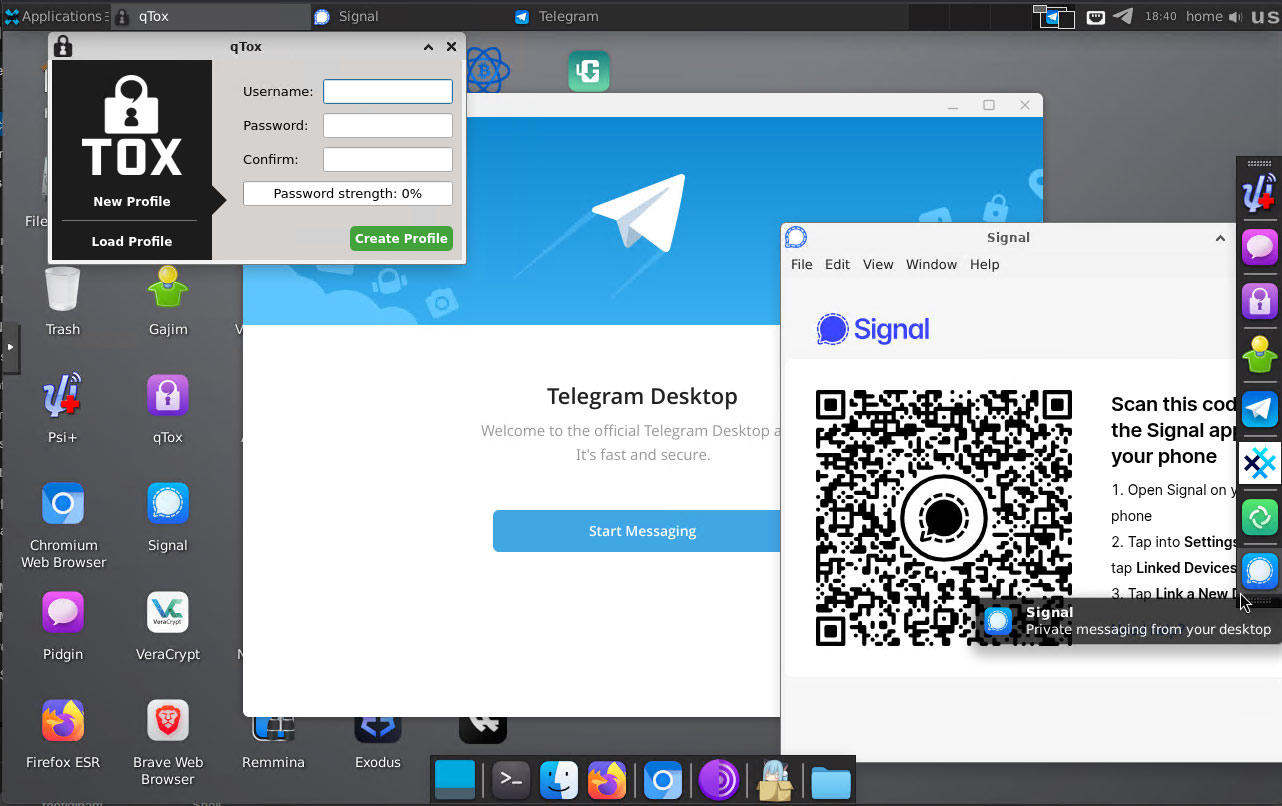Click Telegram icon in right side panel
The image size is (1282, 806).
(1259, 409)
